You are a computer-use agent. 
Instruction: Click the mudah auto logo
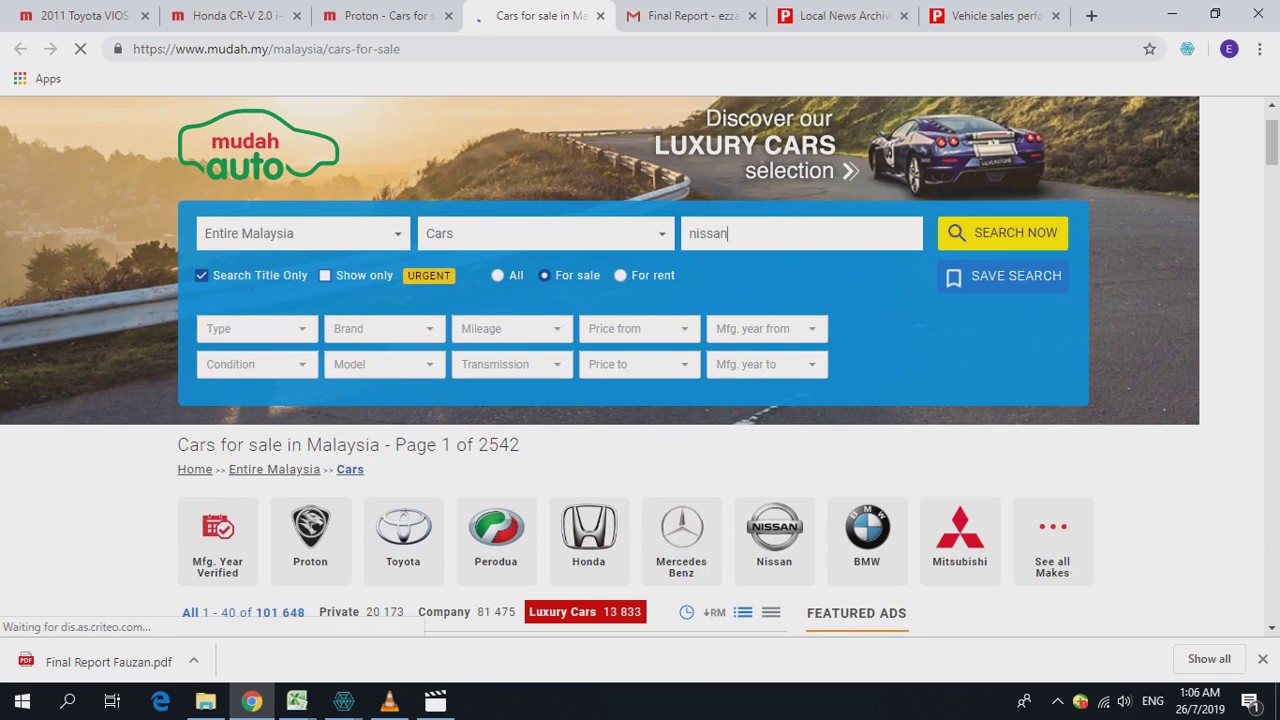pyautogui.click(x=258, y=146)
